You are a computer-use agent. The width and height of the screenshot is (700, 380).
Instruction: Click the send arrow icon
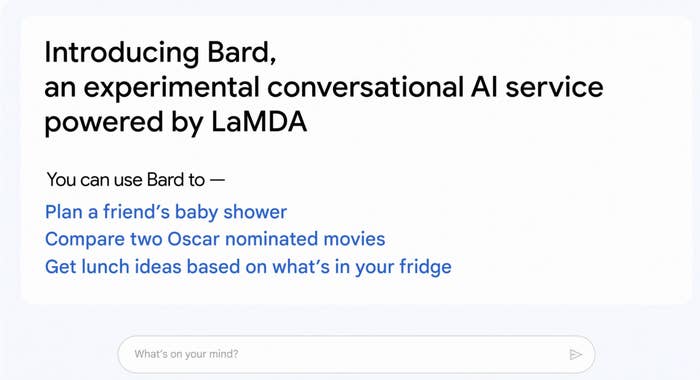click(575, 355)
